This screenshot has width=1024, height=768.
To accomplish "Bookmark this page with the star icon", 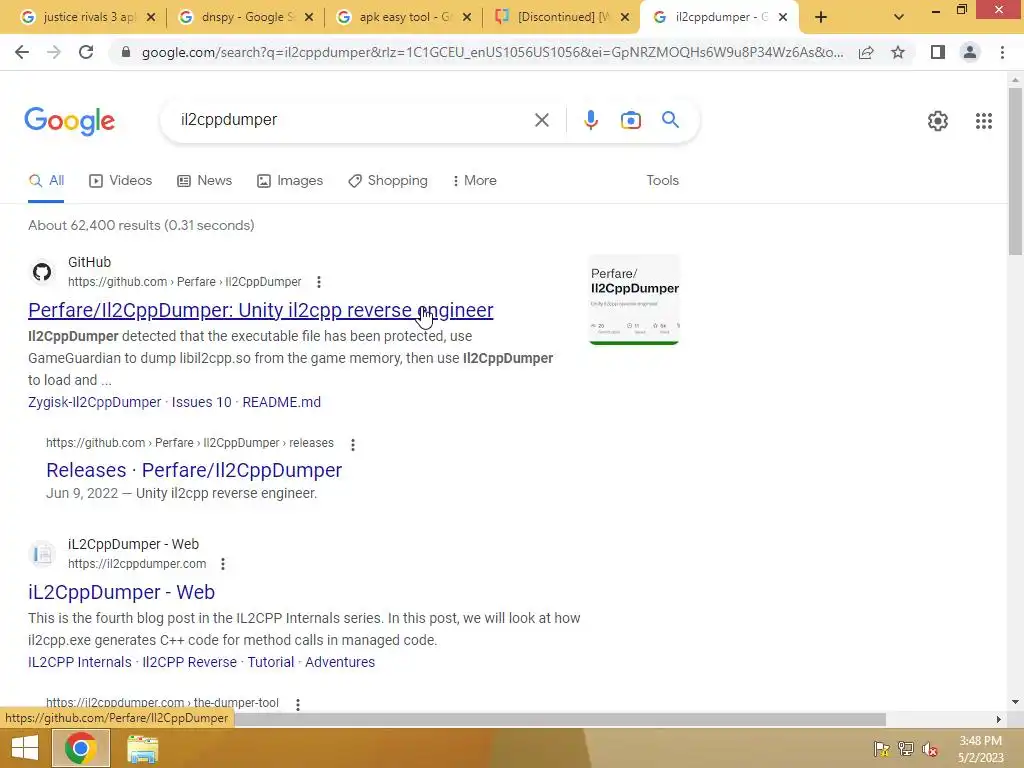I will (x=898, y=52).
